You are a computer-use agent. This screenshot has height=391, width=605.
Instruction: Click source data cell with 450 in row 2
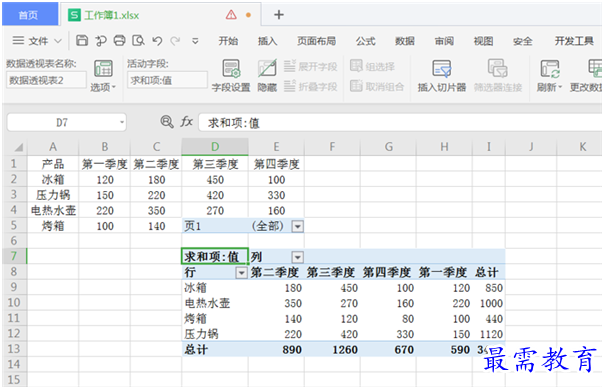point(215,179)
